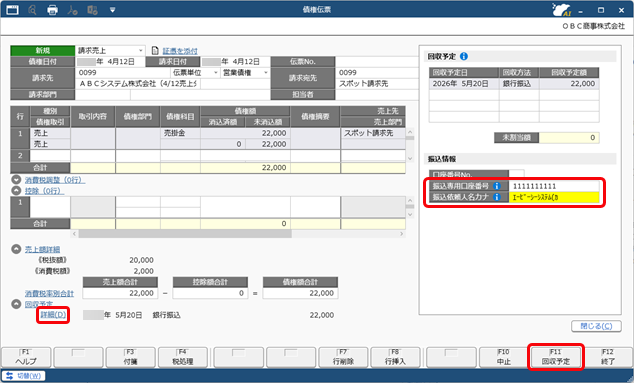This screenshot has height=383, width=634.
Task: Open print preview magnifier icon
Action: (x=32, y=10)
